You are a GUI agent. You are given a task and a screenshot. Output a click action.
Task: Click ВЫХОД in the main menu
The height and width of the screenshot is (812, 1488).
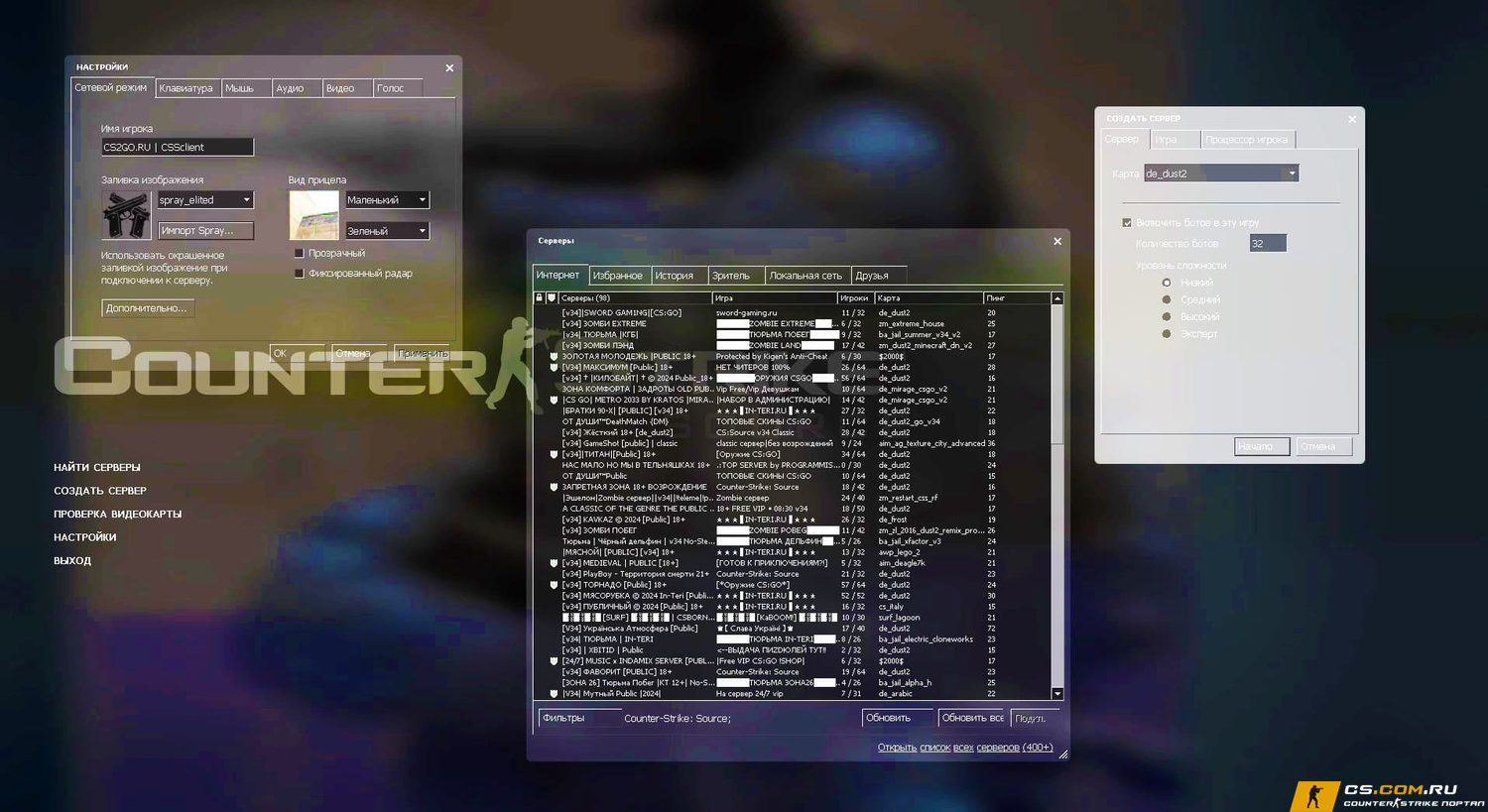[72, 560]
